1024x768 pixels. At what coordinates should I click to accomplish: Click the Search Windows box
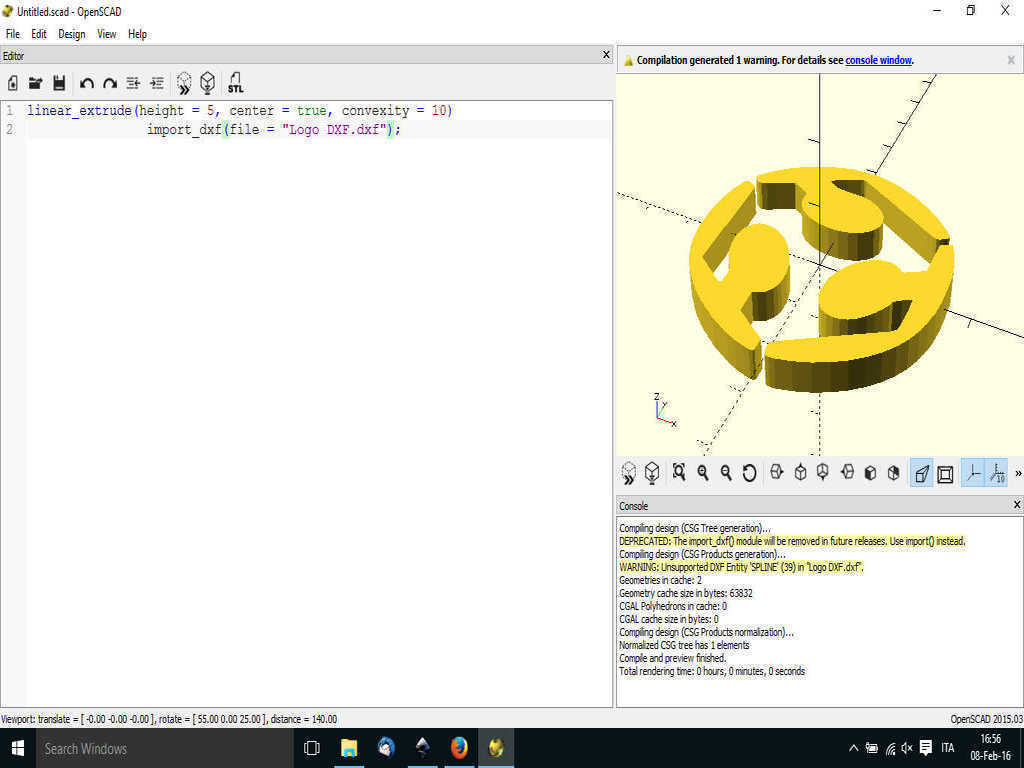(163, 748)
